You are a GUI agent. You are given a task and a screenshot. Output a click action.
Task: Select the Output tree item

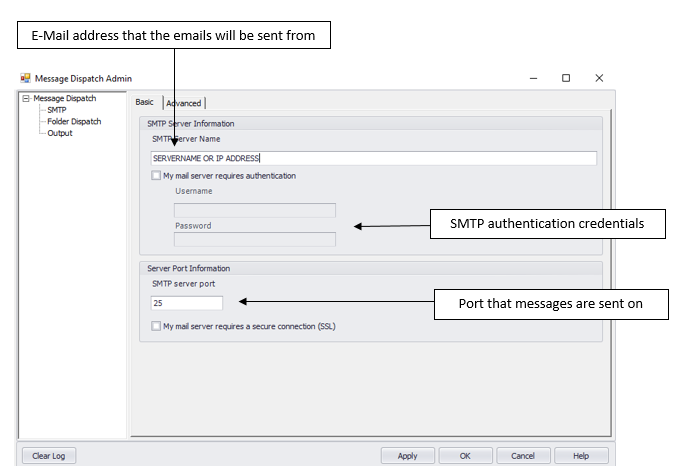(60, 133)
